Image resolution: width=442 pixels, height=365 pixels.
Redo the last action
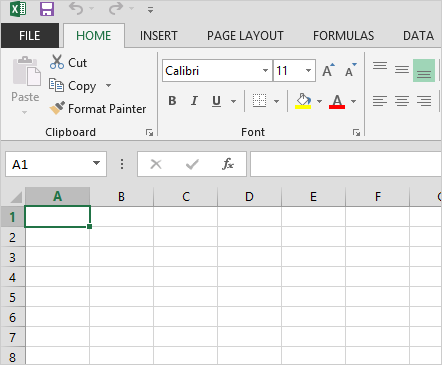116,9
